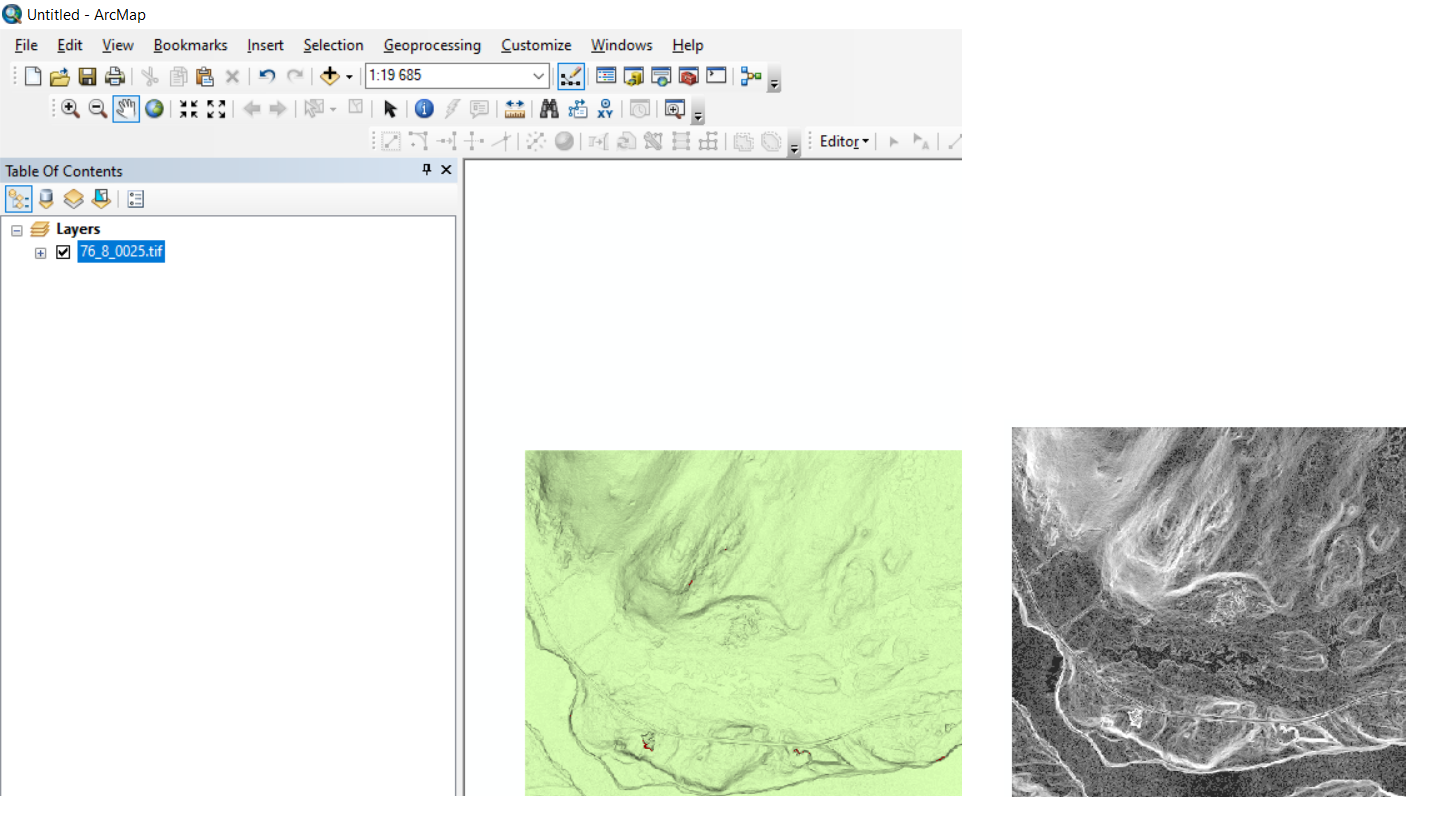Open the Go To XY tool
This screenshot has width=1446, height=813.
coord(605,109)
